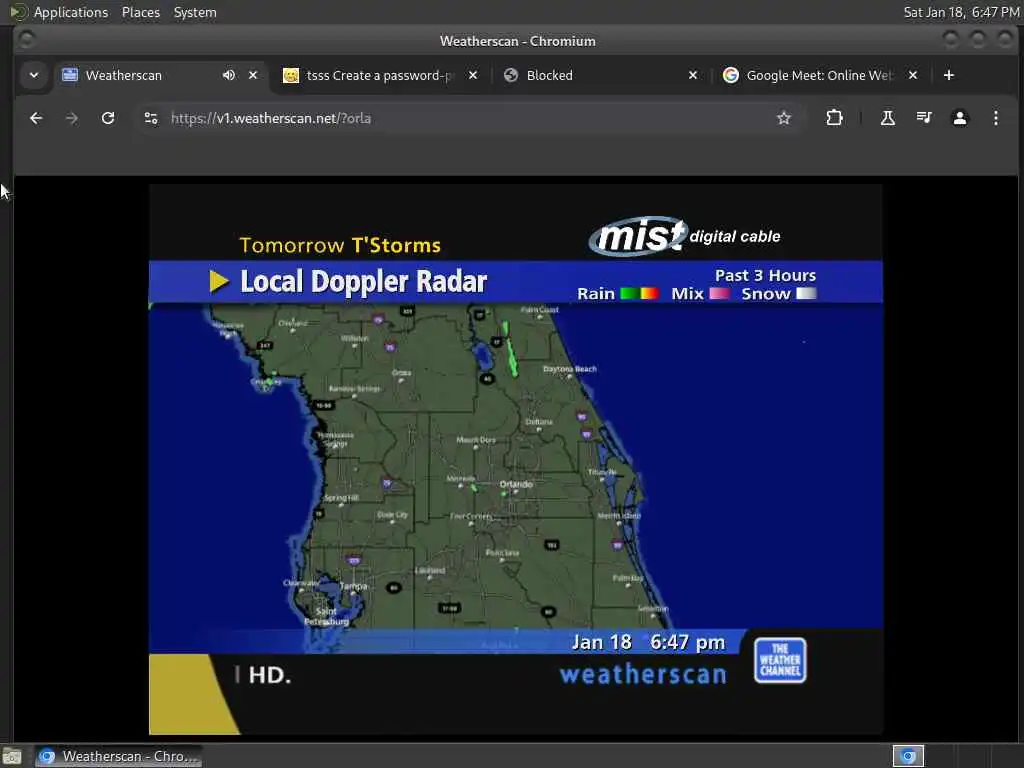Screen dimensions: 1024x768
Task: Go back to the previous page
Action: point(36,118)
